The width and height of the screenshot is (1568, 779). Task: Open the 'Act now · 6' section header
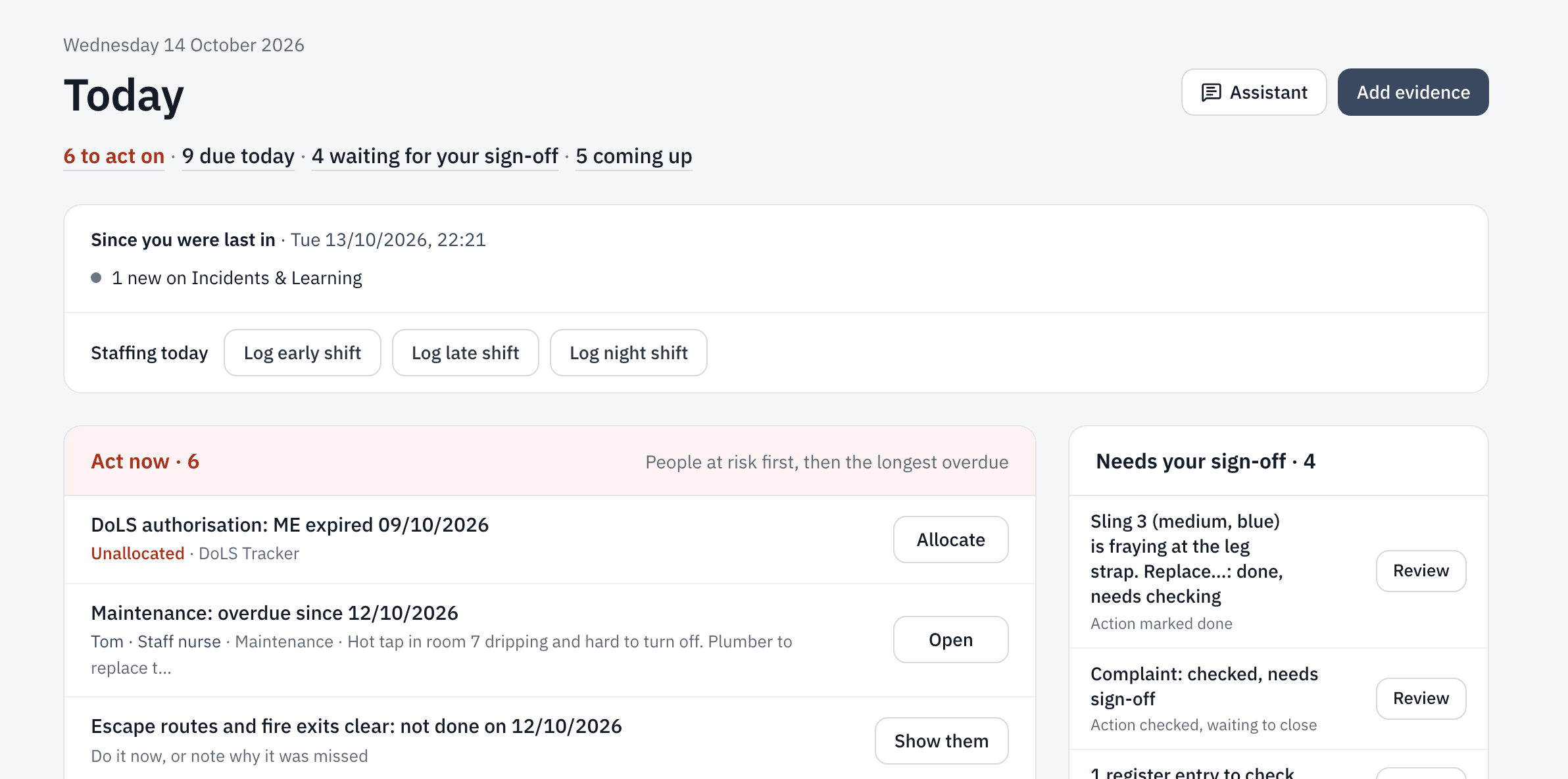click(145, 461)
